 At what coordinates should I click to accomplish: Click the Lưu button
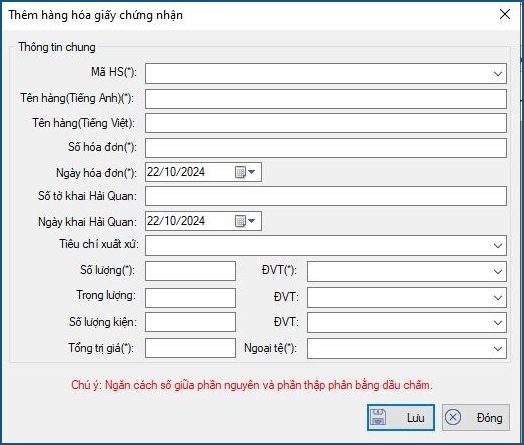(401, 417)
